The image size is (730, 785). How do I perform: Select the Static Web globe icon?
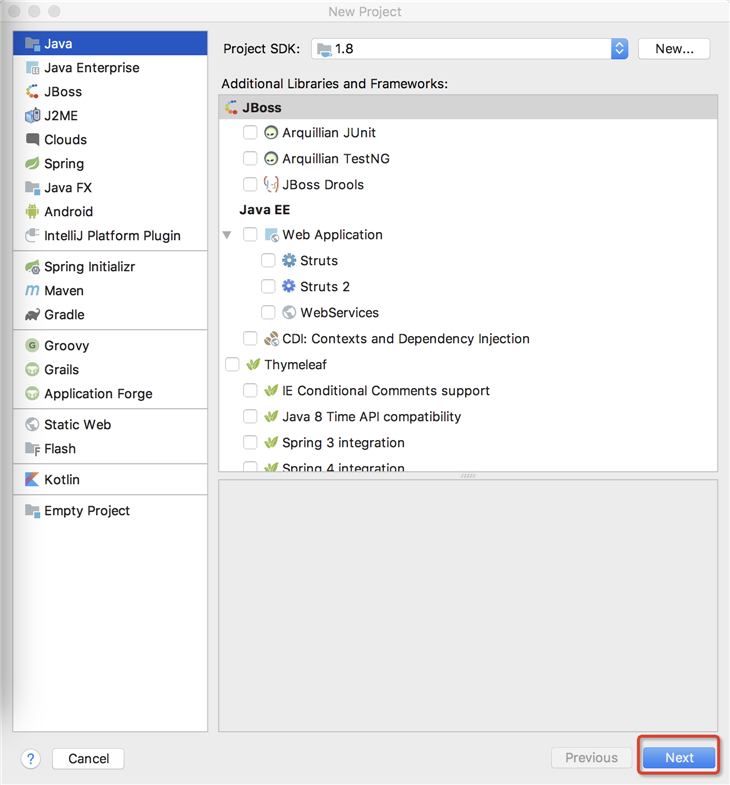pyautogui.click(x=33, y=425)
